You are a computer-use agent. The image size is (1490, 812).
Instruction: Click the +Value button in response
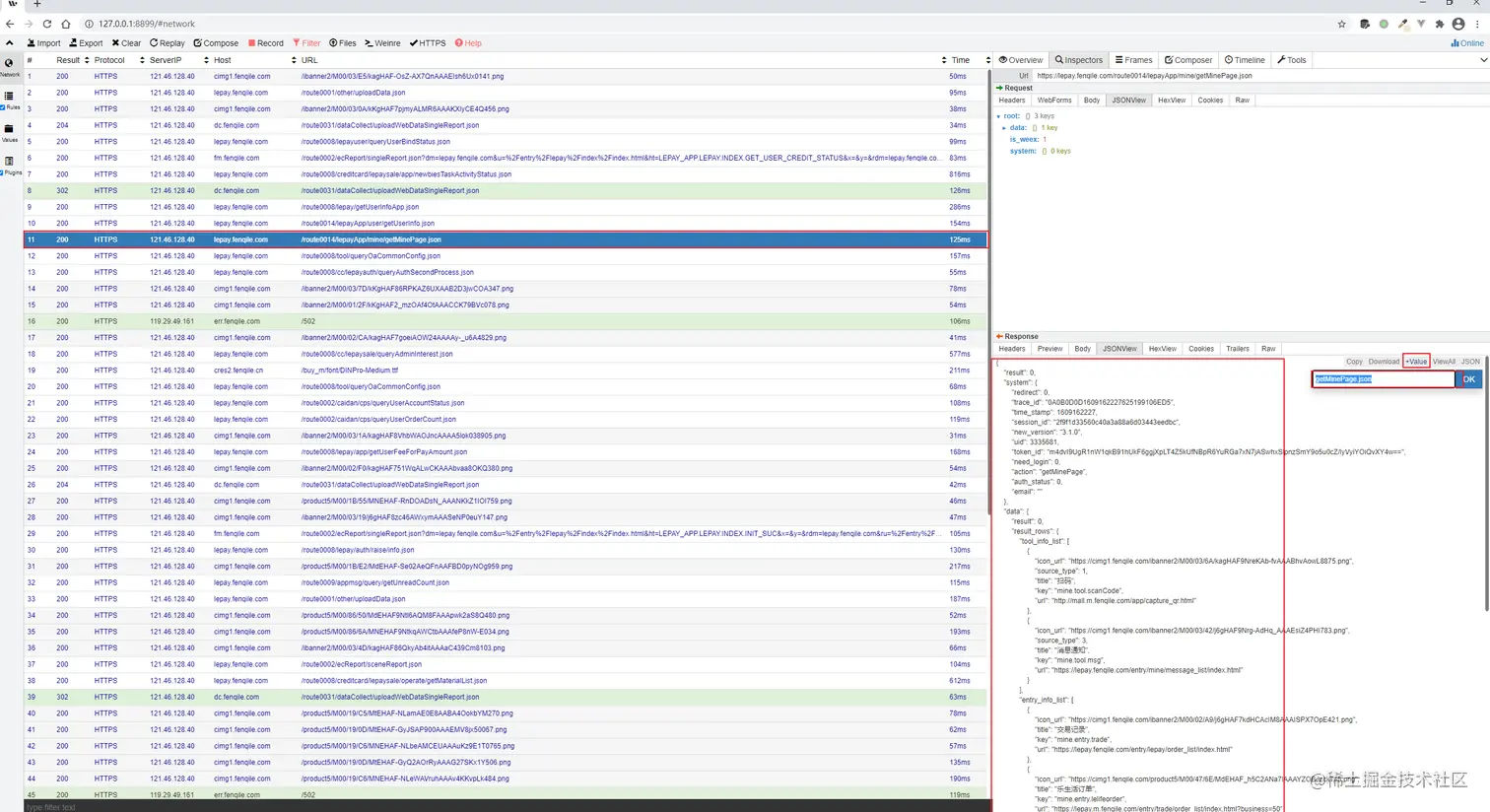(1417, 362)
